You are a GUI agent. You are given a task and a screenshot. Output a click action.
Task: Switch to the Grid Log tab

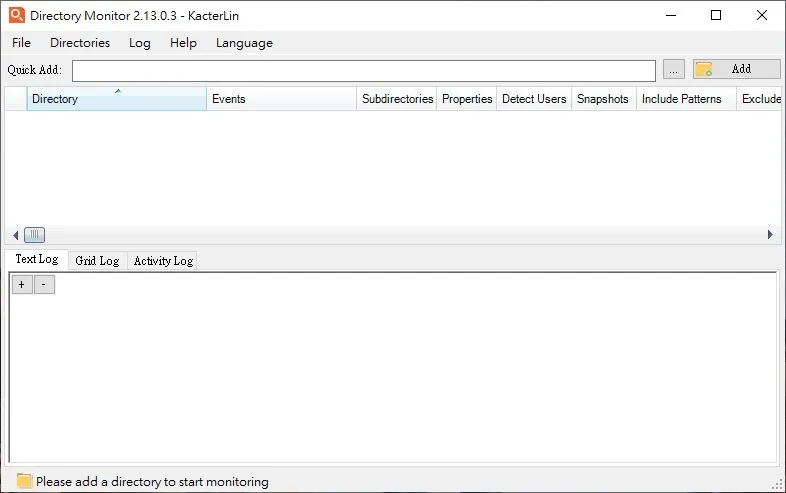point(97,261)
